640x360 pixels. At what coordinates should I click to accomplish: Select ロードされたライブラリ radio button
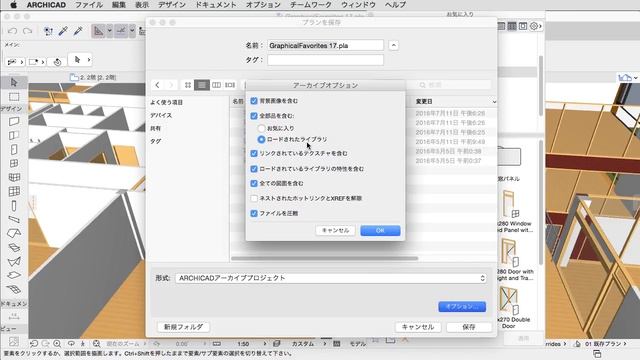point(261,139)
